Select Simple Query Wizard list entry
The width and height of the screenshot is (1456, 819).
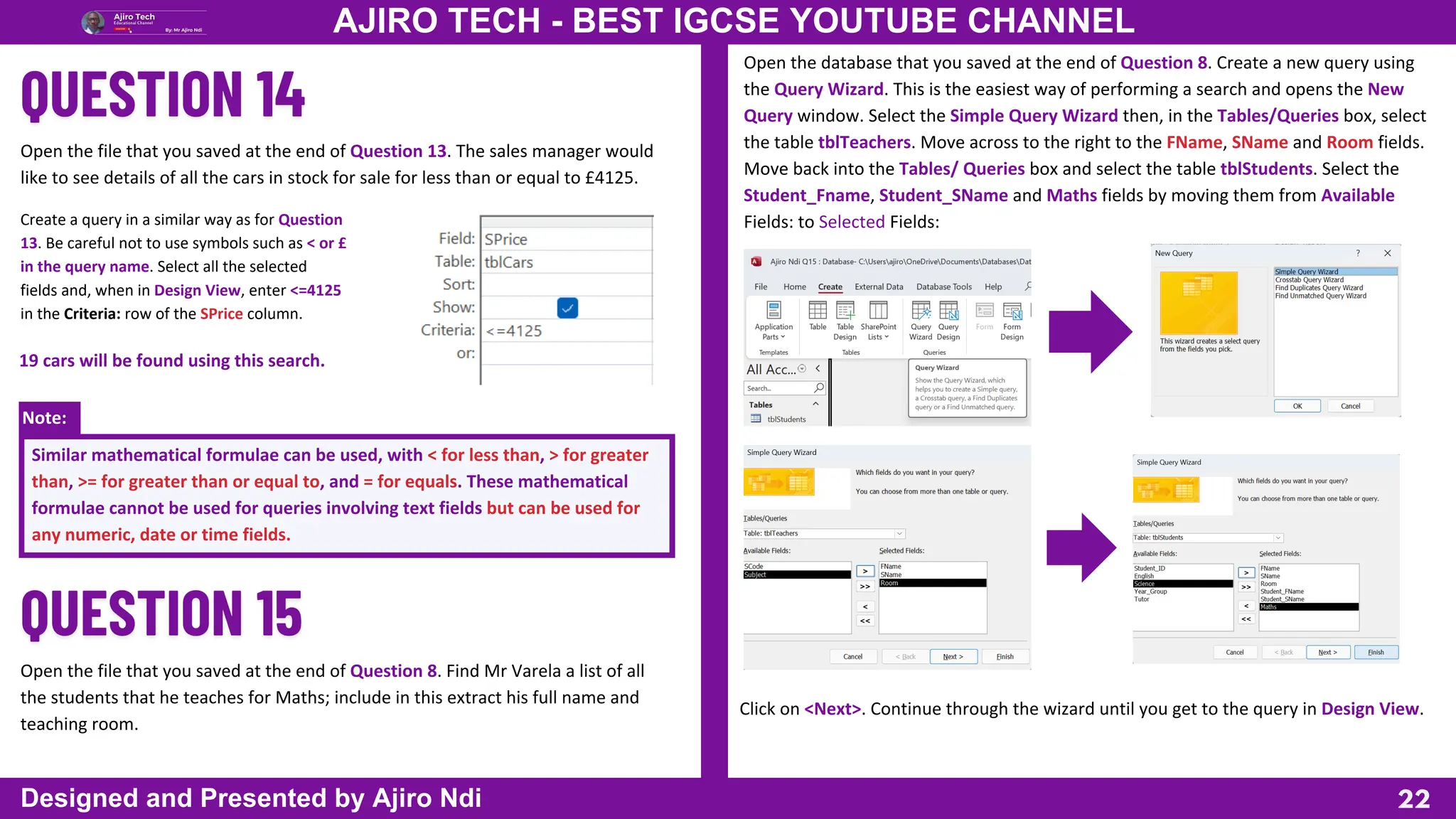pos(1306,272)
